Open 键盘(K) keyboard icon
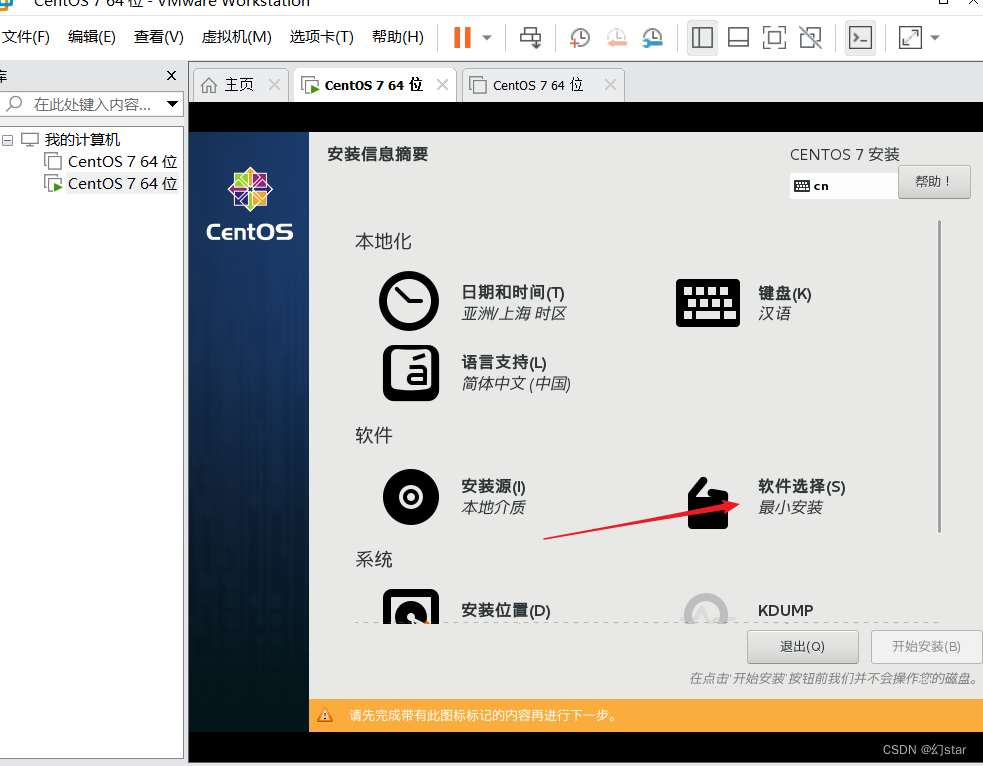 tap(708, 303)
